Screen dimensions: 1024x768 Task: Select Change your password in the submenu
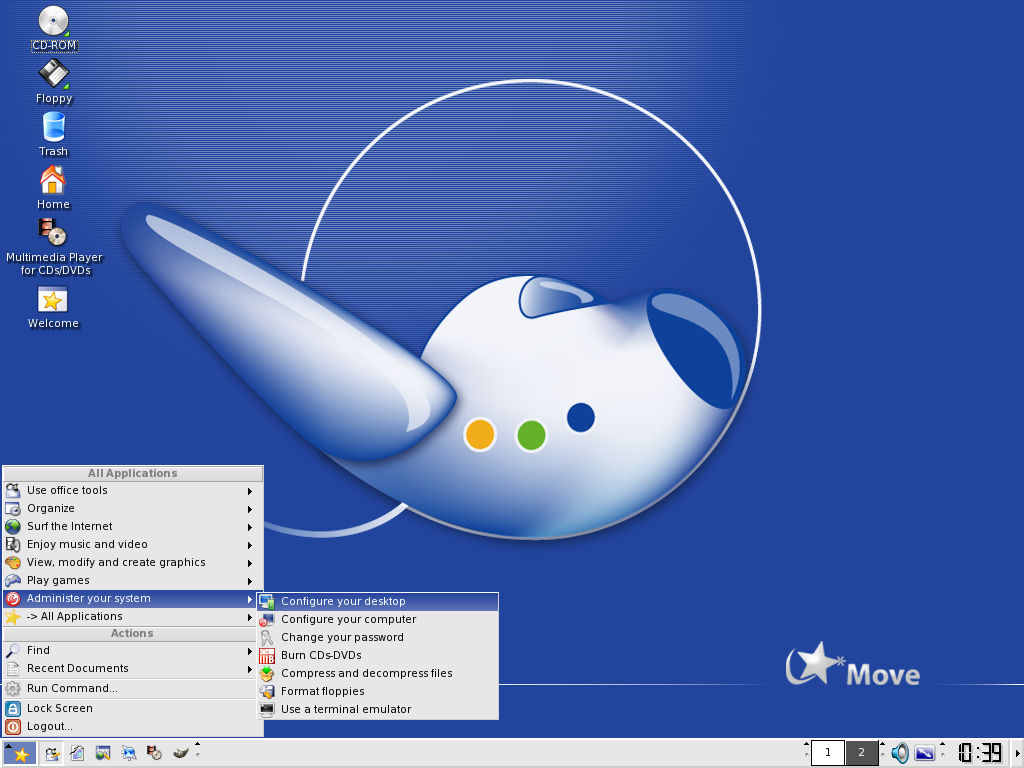378,637
